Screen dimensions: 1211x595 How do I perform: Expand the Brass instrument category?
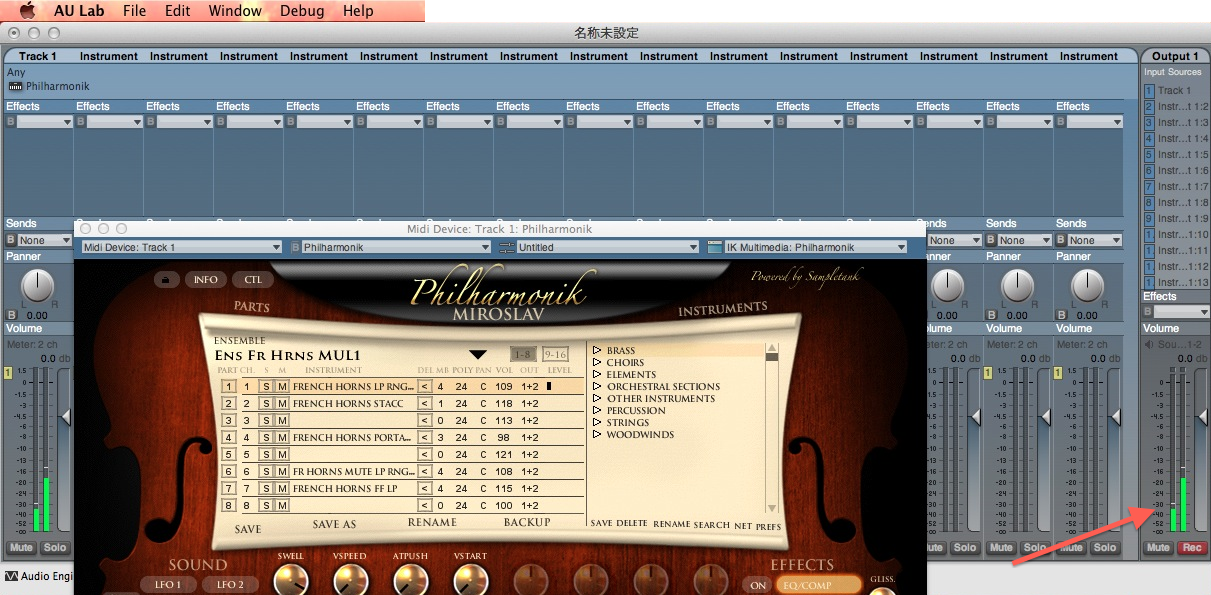597,351
